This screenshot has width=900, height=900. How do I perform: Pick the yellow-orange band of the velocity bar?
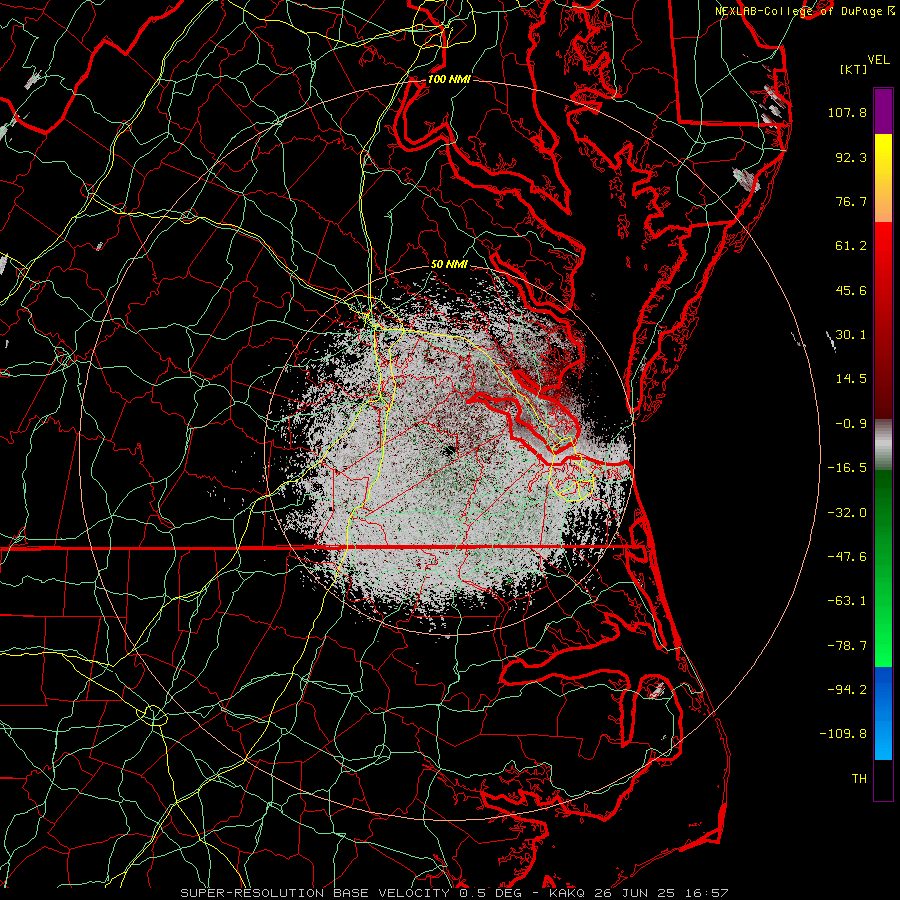(883, 178)
